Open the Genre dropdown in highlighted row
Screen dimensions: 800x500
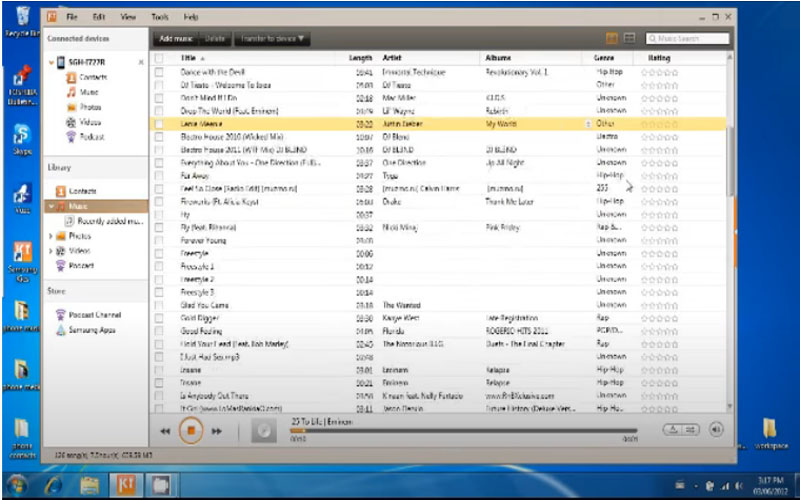pyautogui.click(x=588, y=124)
